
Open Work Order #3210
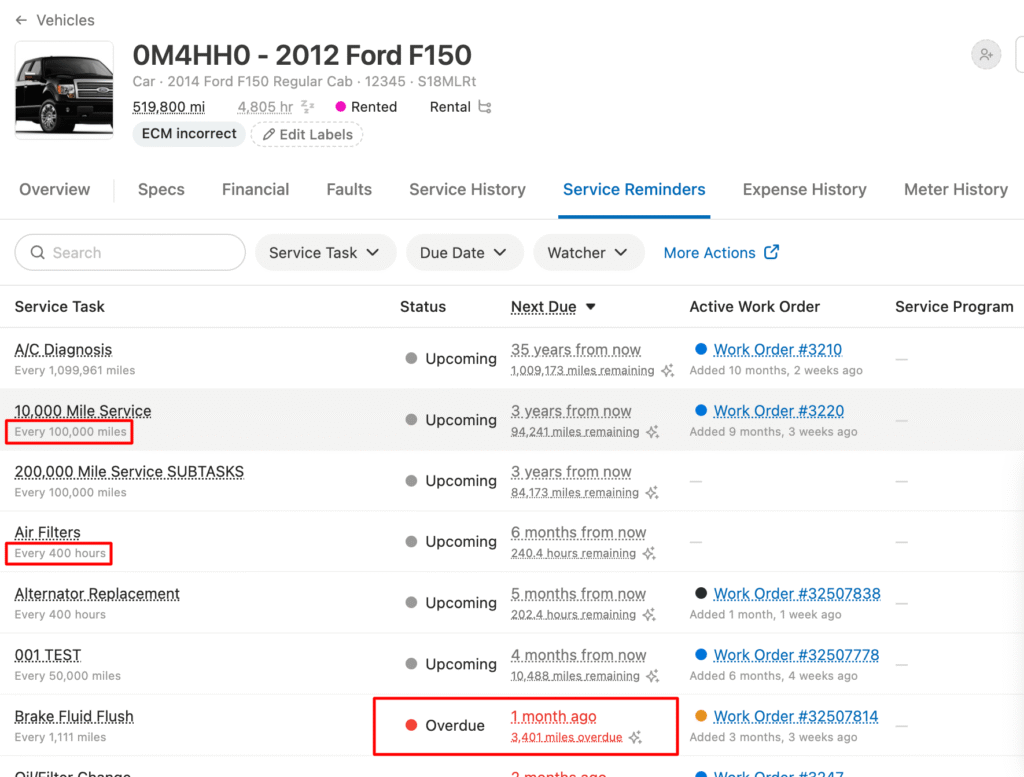point(777,349)
